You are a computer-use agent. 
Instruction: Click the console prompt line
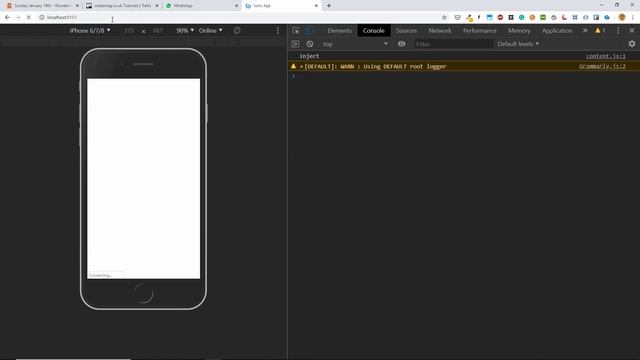click(x=464, y=76)
